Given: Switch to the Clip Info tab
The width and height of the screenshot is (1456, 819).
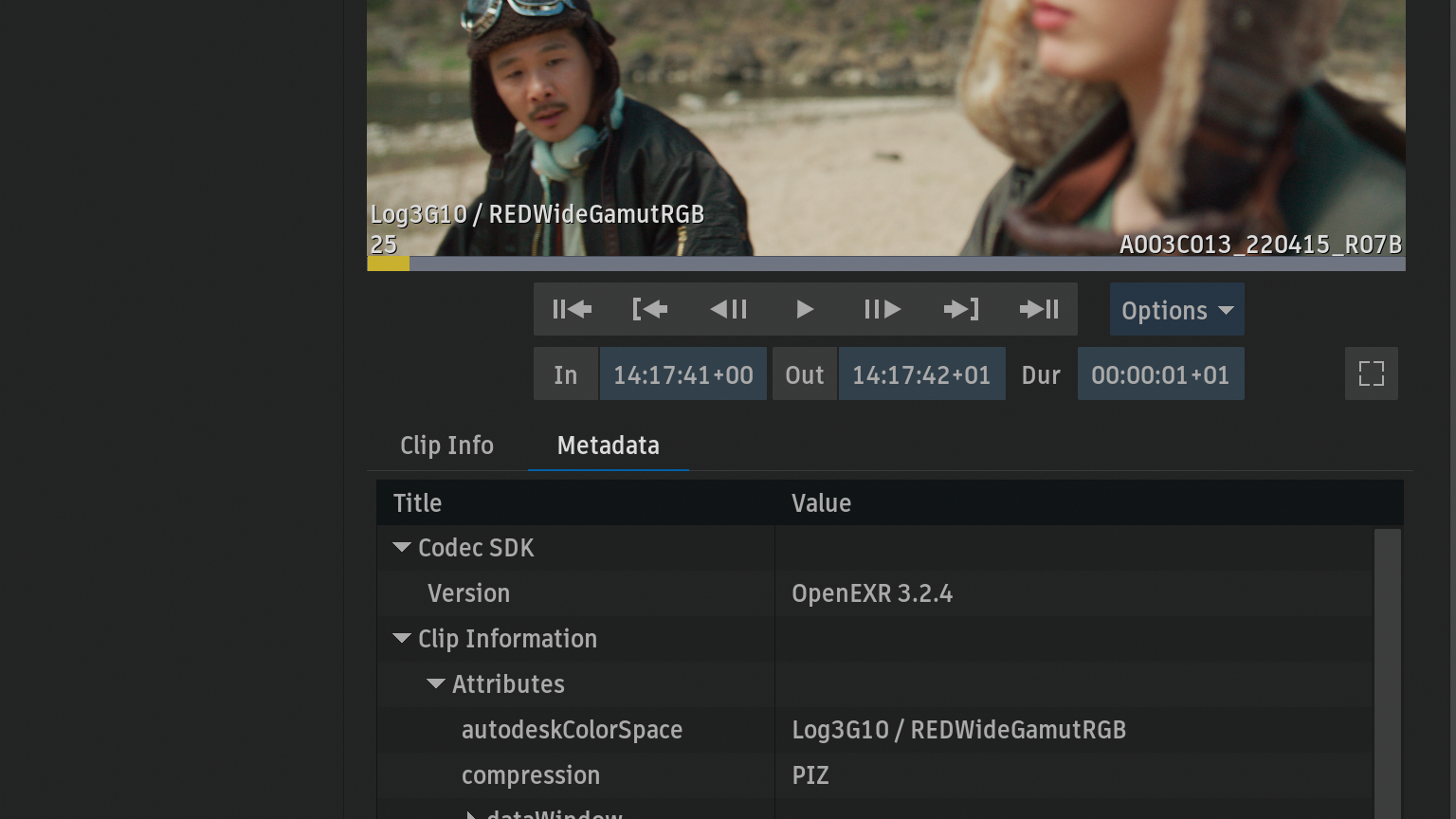Looking at the screenshot, I should coord(446,446).
